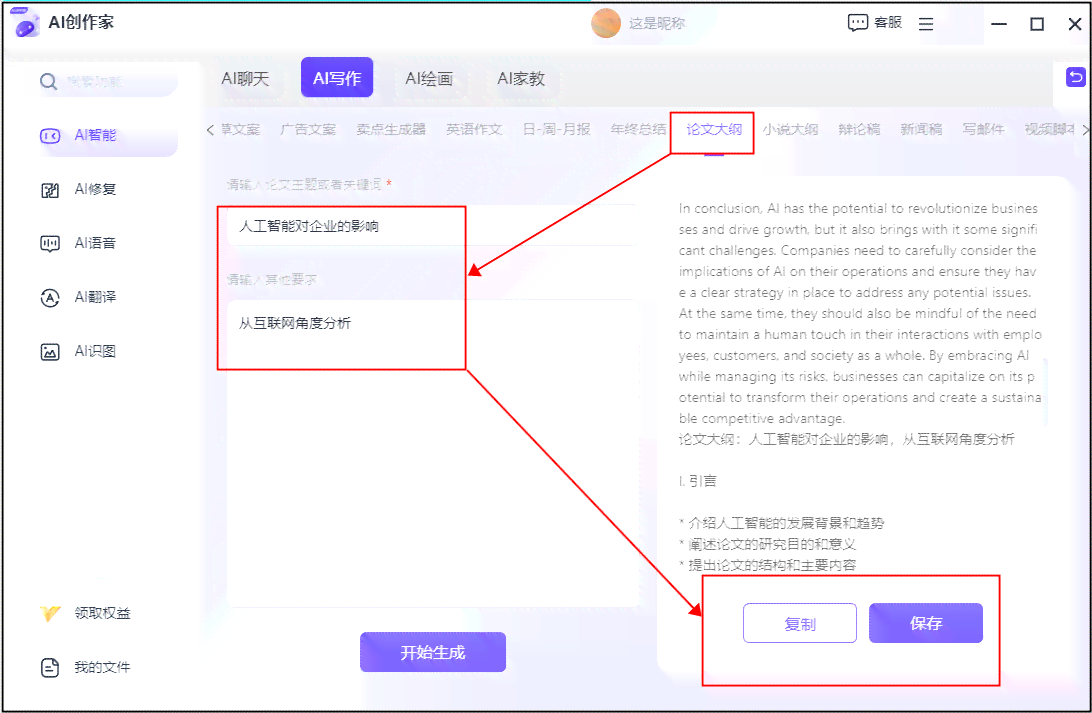This screenshot has width=1092, height=713.
Task: Minimize the AI创作家 window
Action: click(999, 24)
